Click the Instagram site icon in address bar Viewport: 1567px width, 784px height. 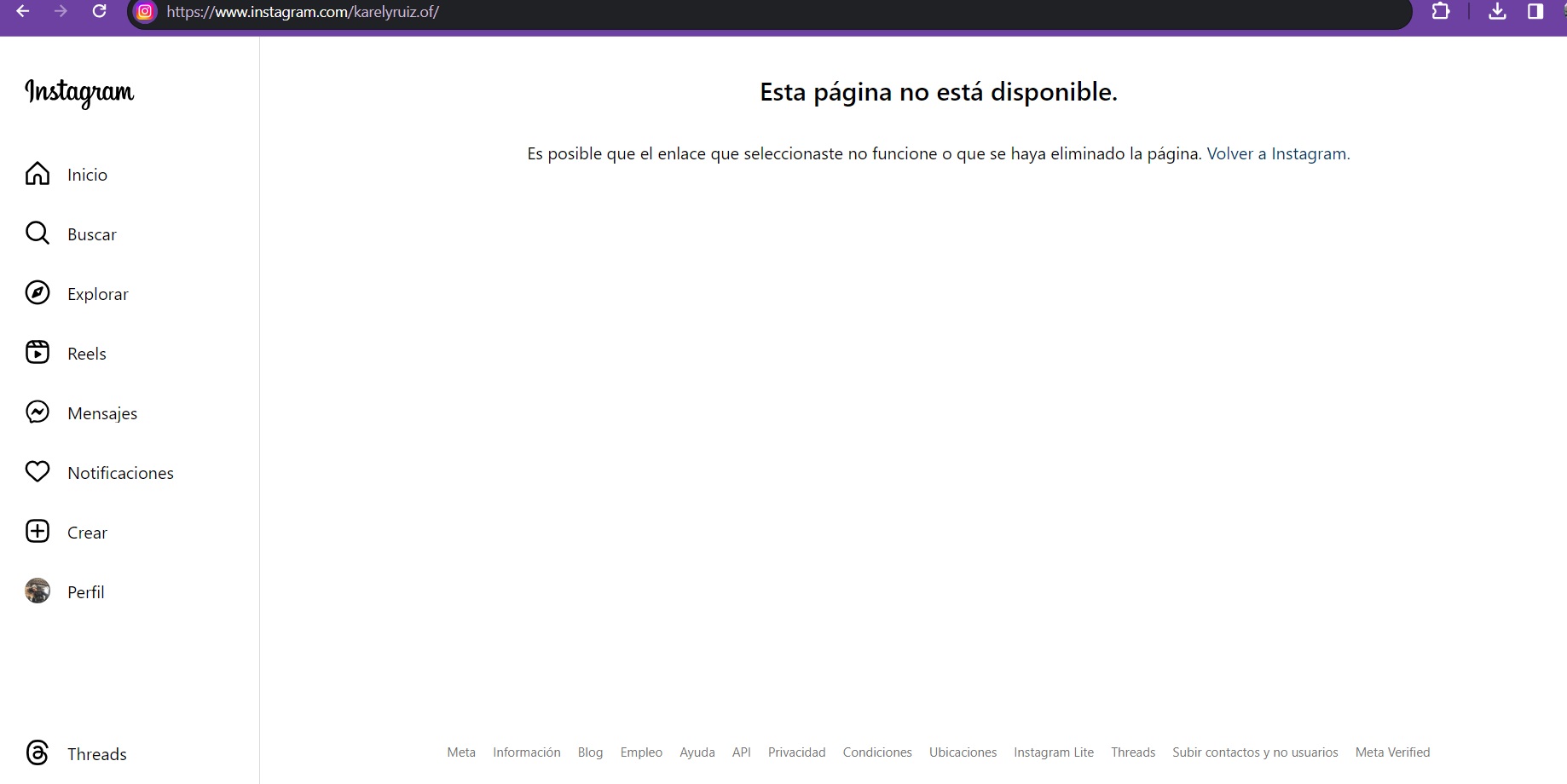click(146, 12)
